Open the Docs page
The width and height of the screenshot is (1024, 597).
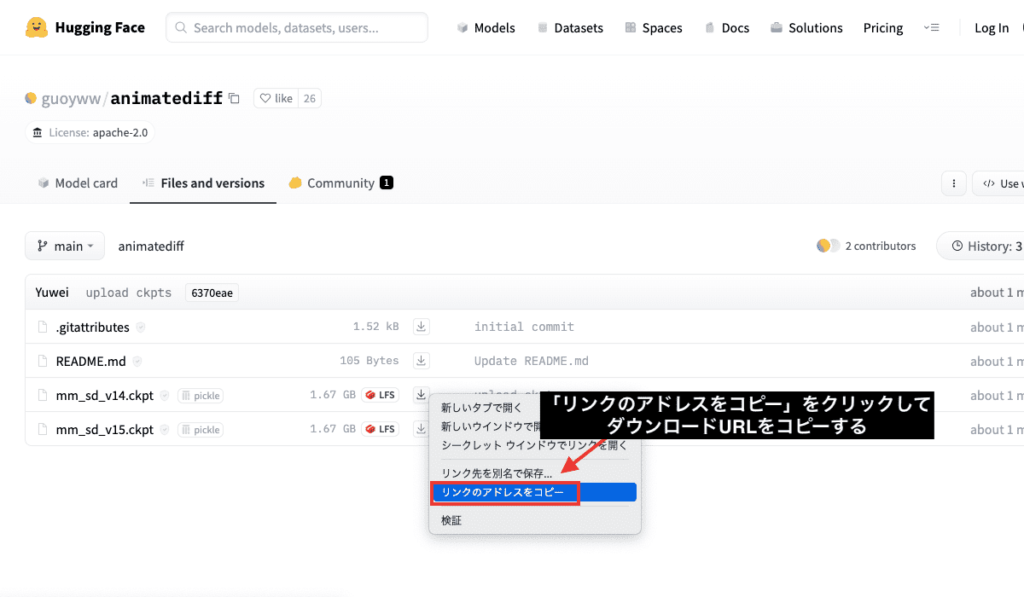point(727,27)
